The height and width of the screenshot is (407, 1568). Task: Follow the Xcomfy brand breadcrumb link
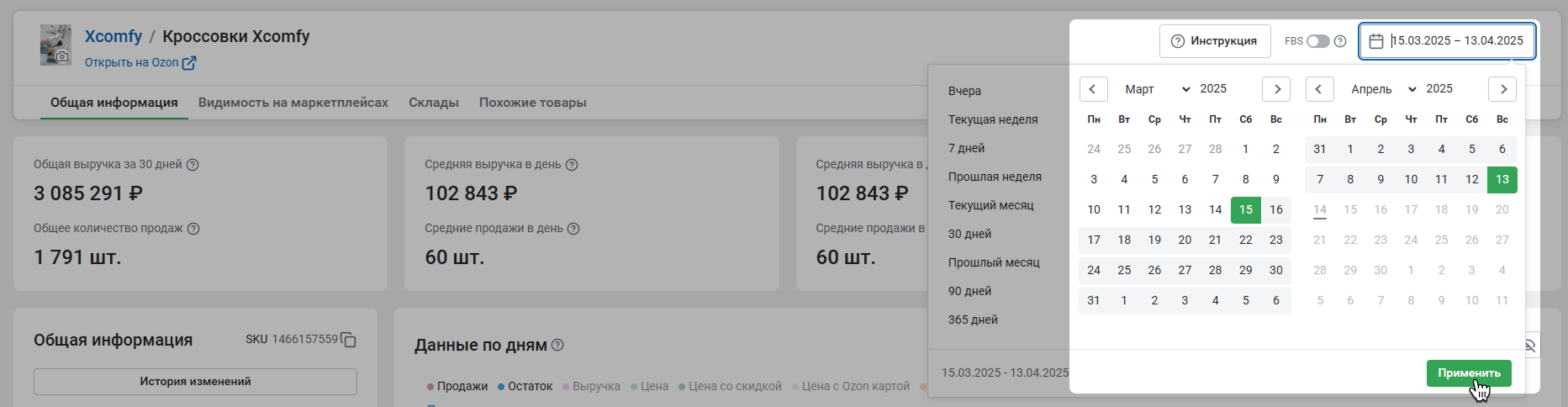pos(114,36)
